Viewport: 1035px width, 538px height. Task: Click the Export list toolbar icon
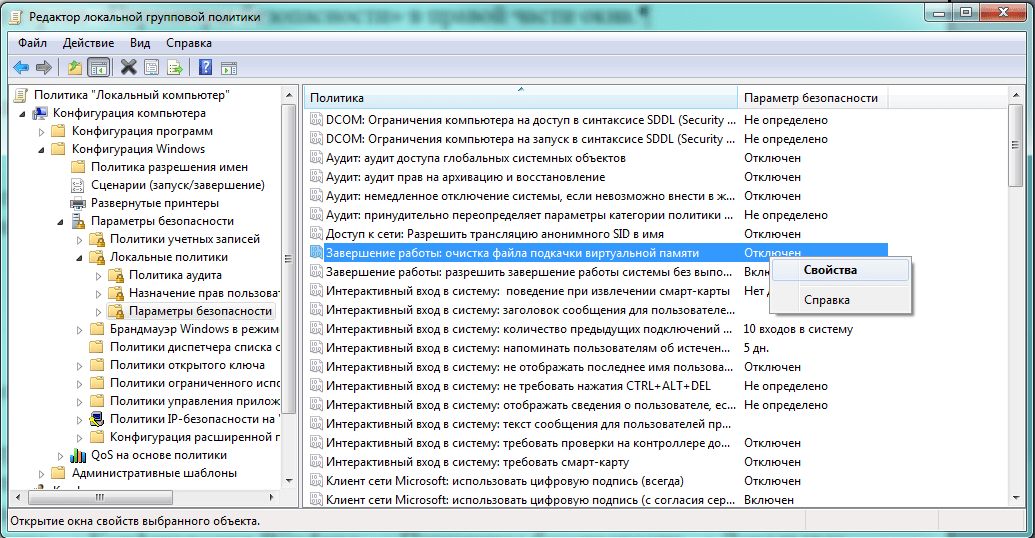(175, 67)
